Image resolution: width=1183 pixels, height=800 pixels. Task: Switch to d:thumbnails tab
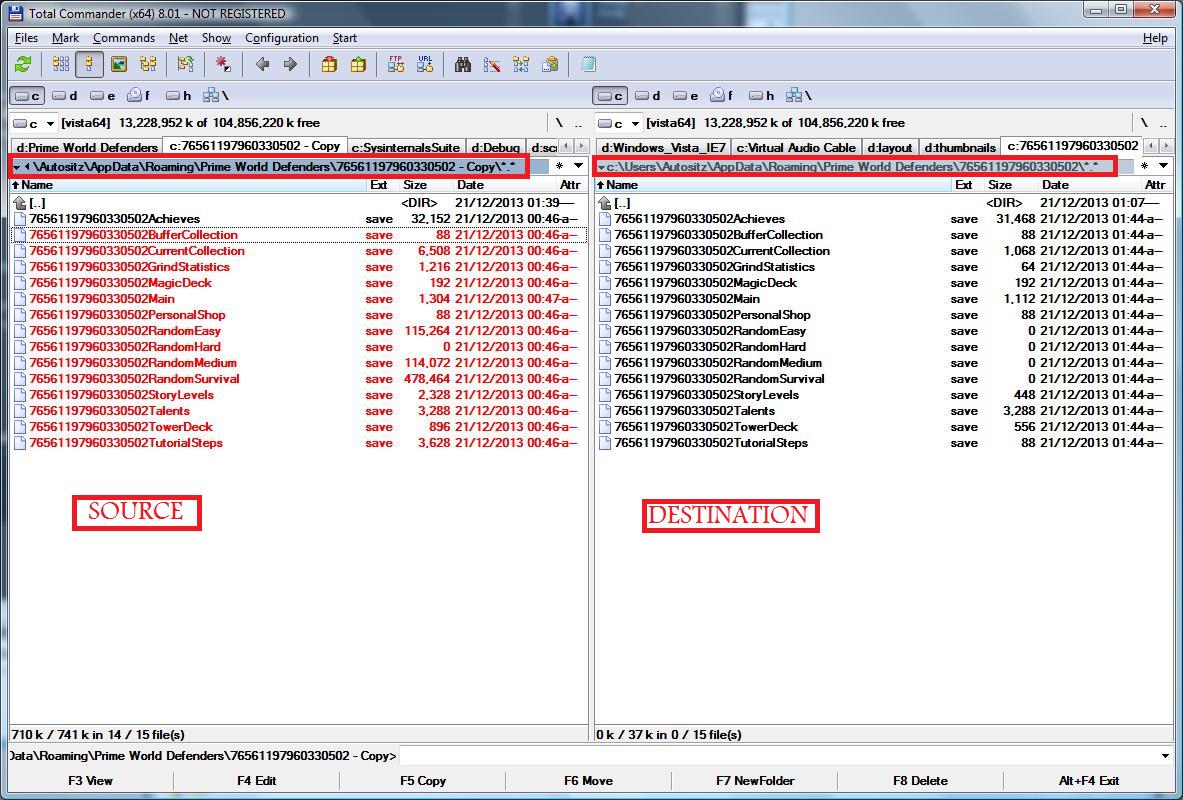coord(960,147)
